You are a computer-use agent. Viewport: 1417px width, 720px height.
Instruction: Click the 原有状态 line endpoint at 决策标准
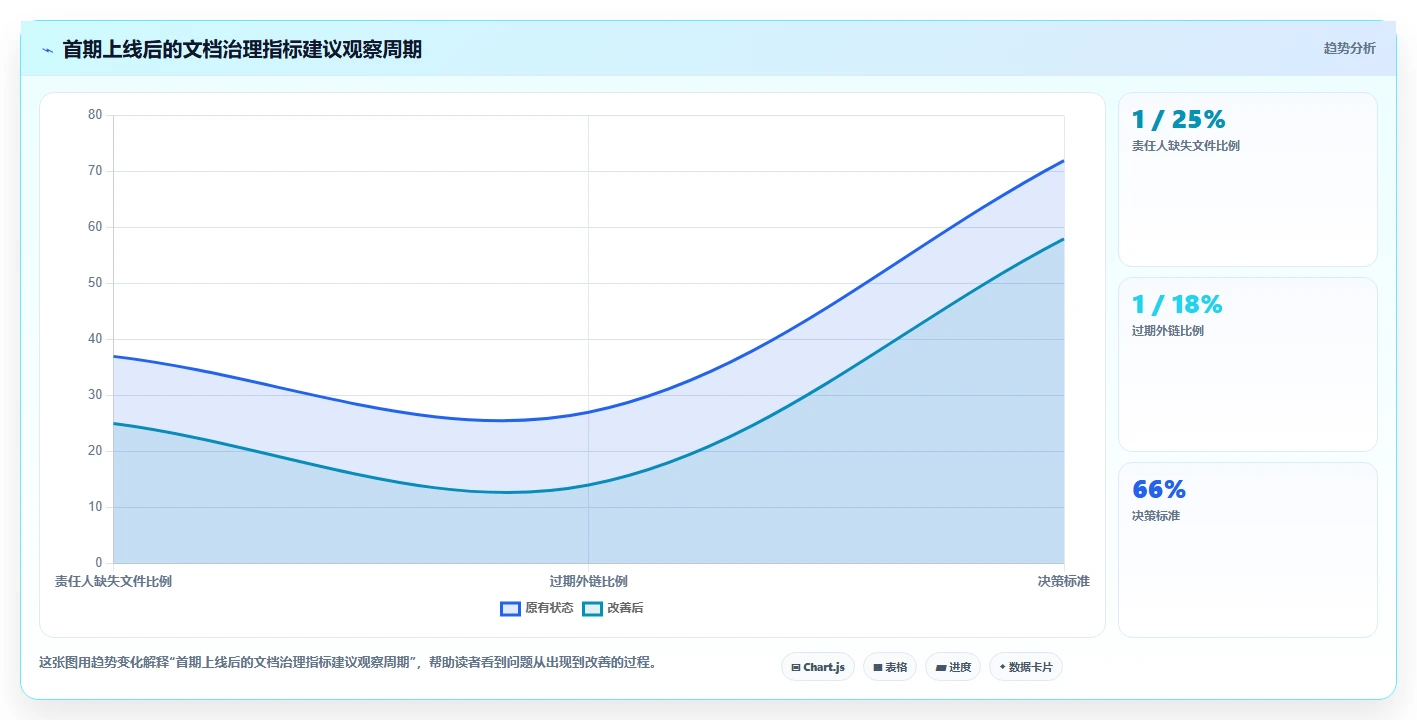click(x=1064, y=160)
